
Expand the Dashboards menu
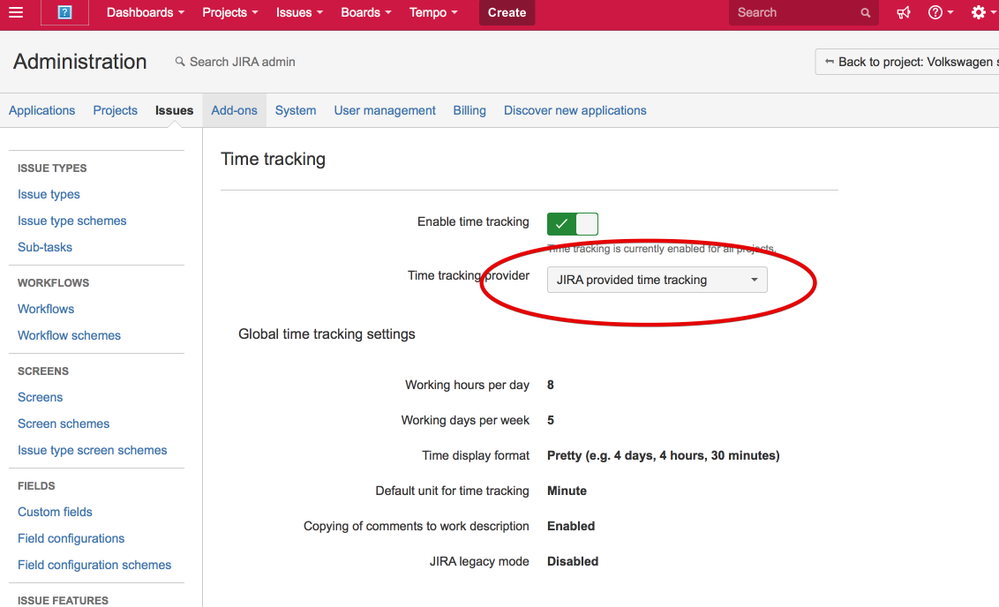(x=145, y=13)
